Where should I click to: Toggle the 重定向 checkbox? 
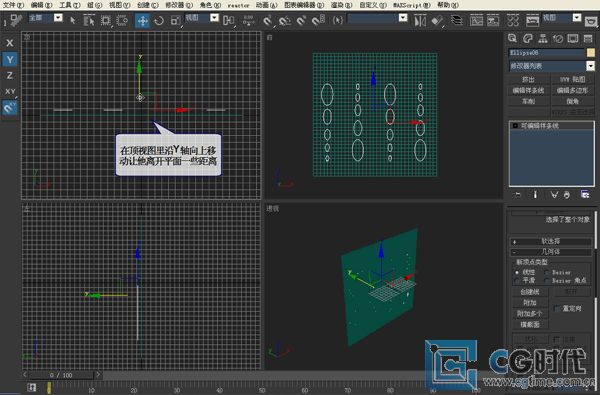(x=557, y=308)
